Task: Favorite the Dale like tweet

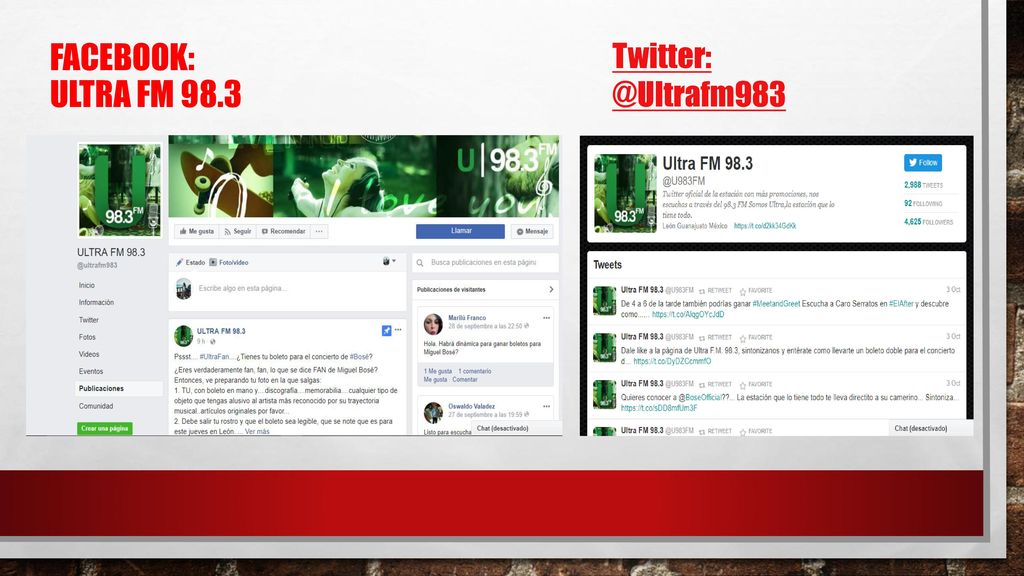Action: pyautogui.click(x=756, y=338)
